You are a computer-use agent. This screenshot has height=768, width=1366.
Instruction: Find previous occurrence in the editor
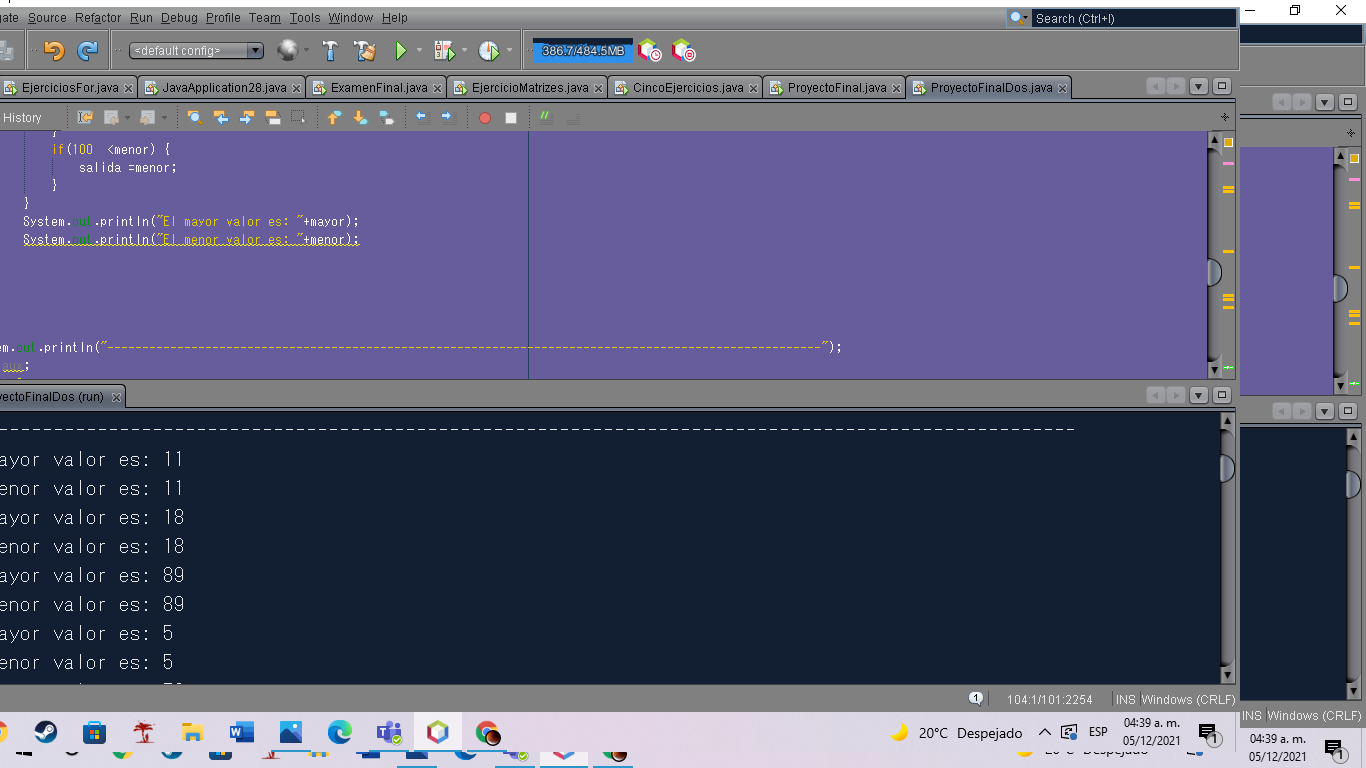pyautogui.click(x=221, y=117)
